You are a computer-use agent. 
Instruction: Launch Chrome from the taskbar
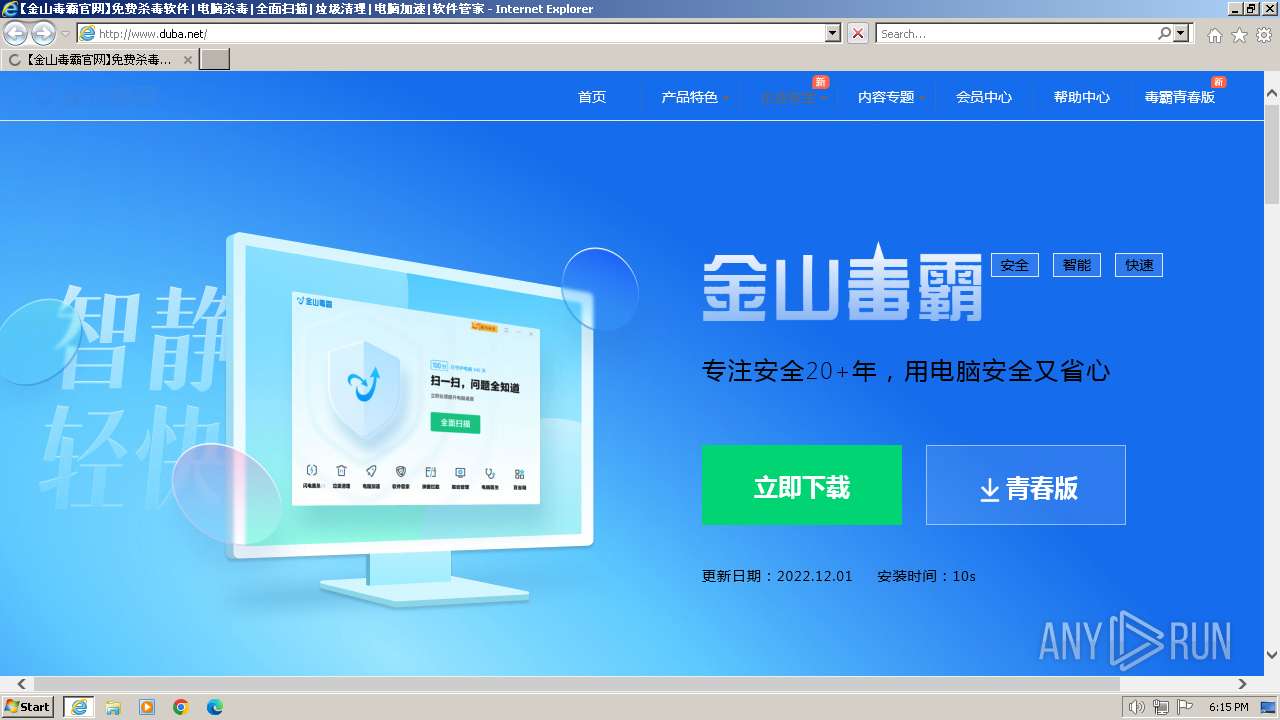pos(181,707)
